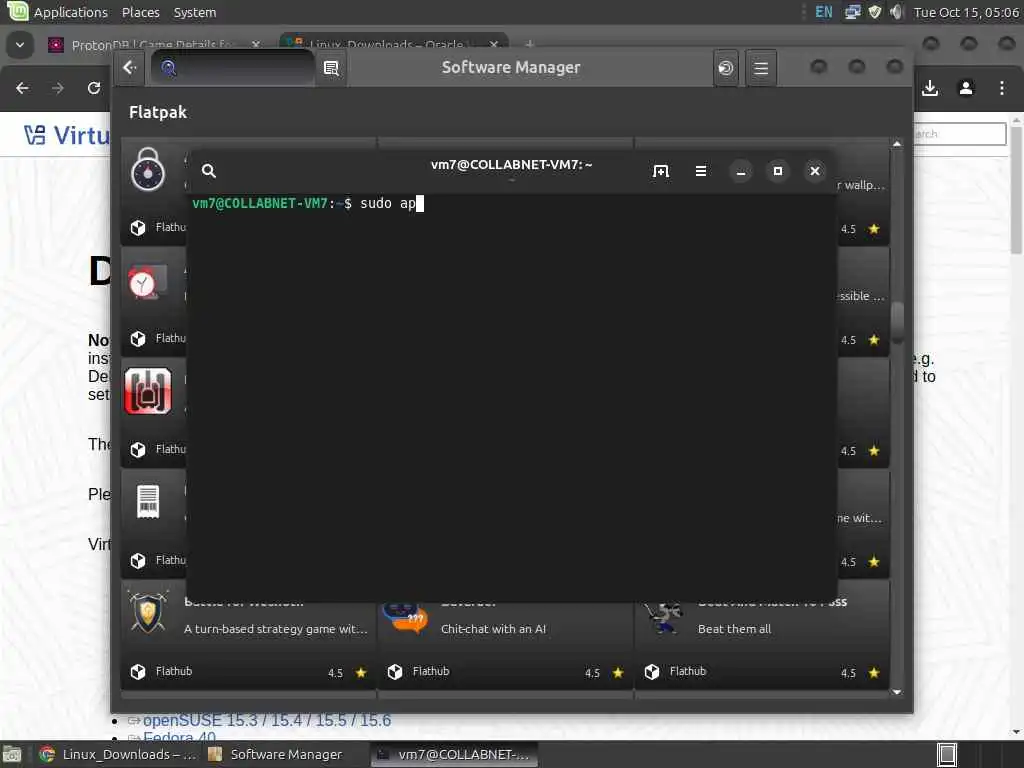
Task: Click the Software Manager list up arrow
Action: (x=897, y=144)
